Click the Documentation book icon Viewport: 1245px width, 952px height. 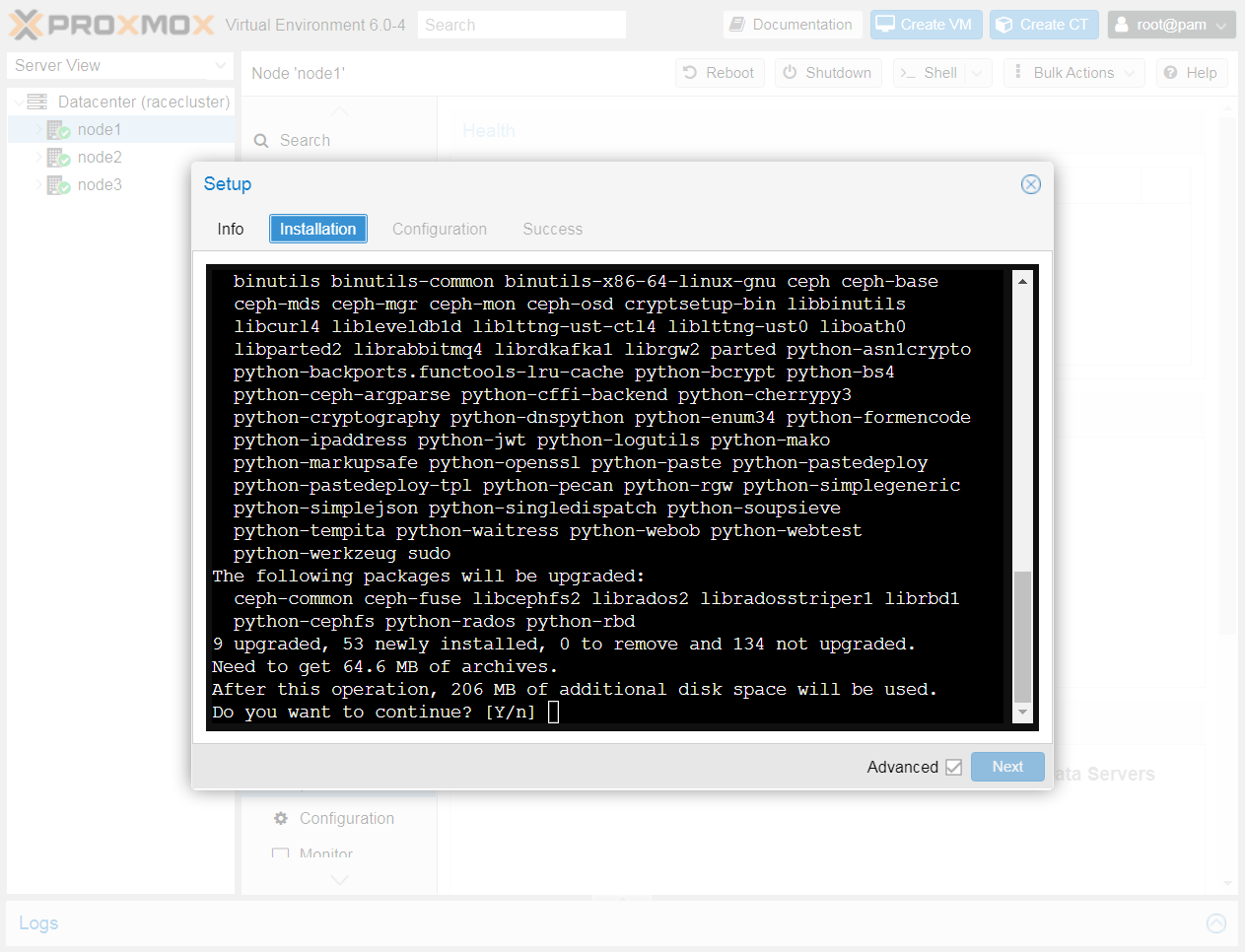tap(737, 25)
